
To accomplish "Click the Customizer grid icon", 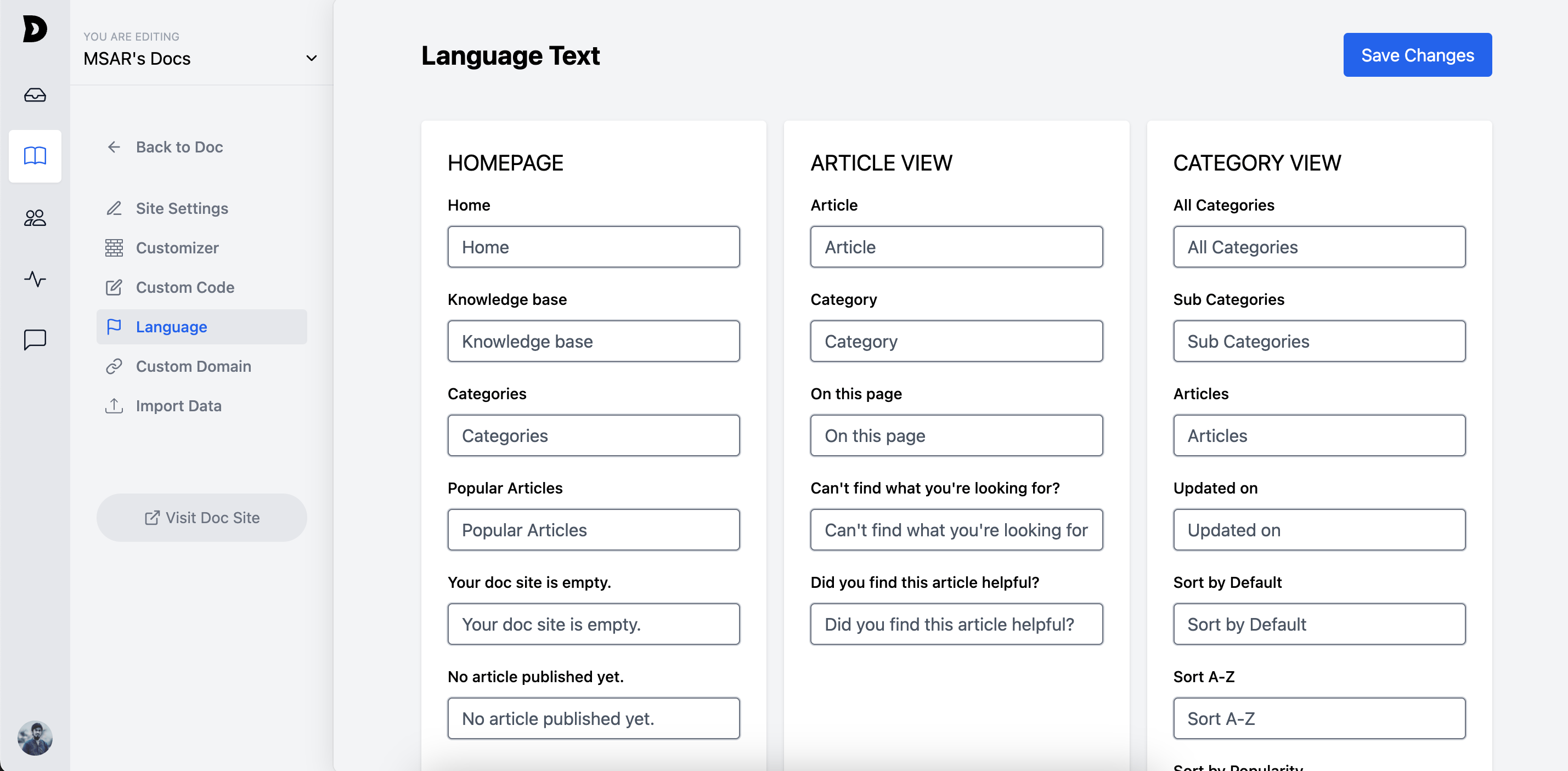I will click(x=114, y=248).
